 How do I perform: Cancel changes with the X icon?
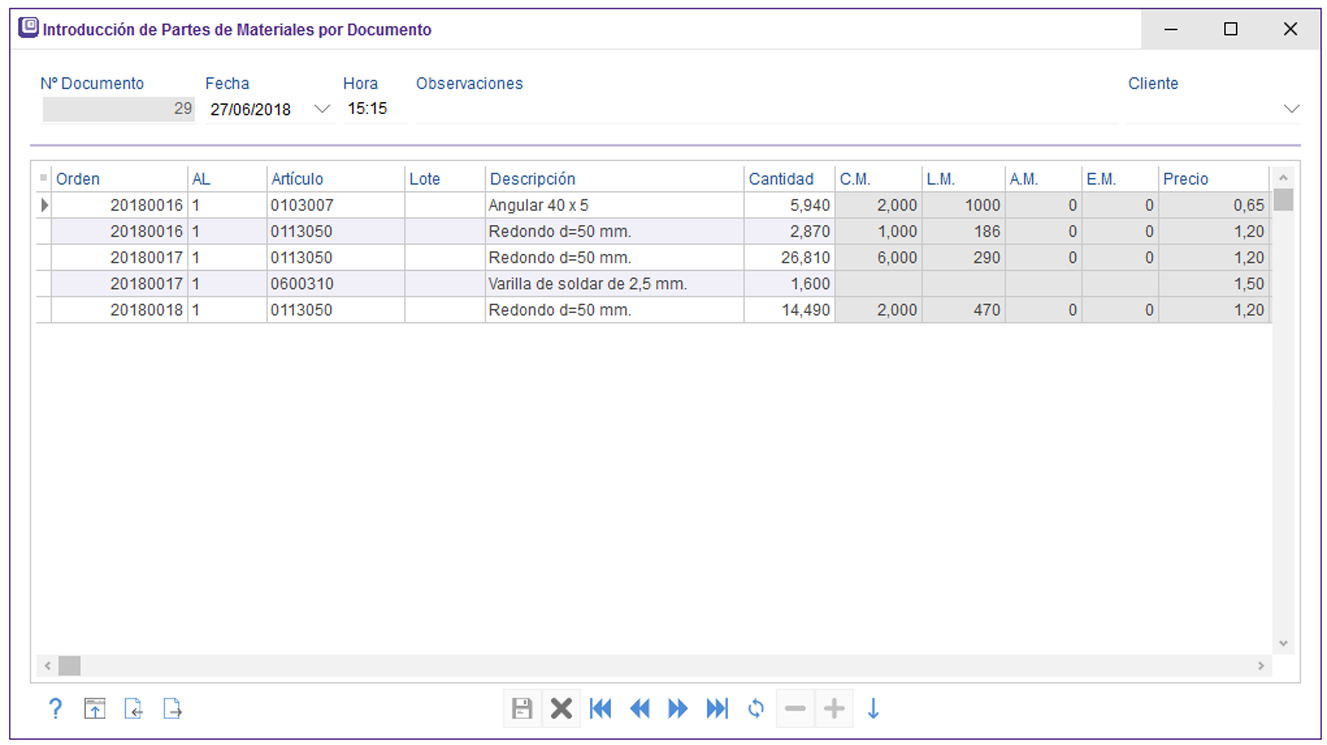[562, 709]
